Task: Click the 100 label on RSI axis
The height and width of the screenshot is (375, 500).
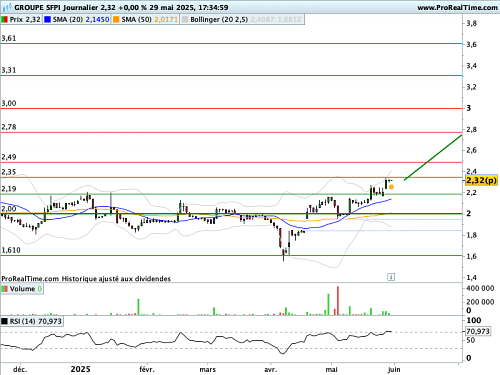Action: point(474,320)
